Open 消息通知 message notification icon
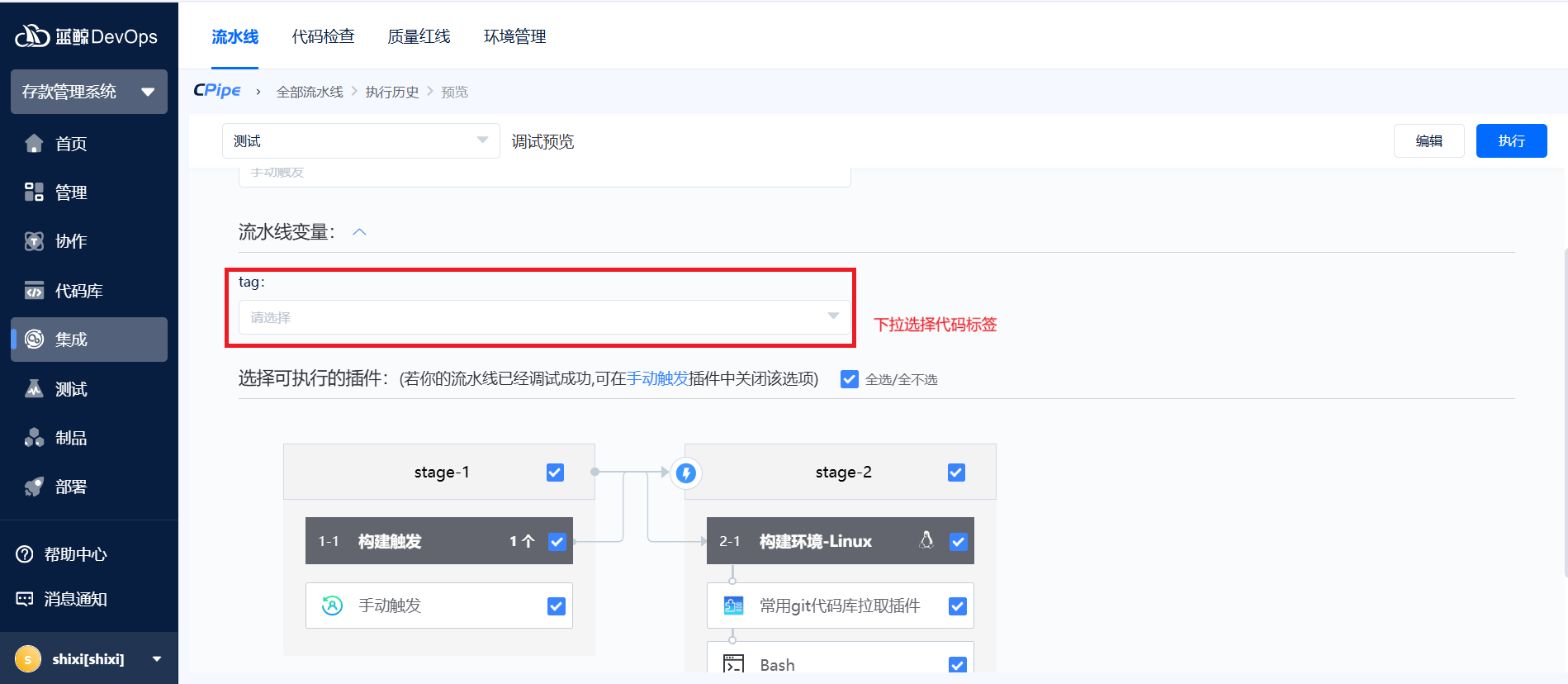 click(x=25, y=599)
